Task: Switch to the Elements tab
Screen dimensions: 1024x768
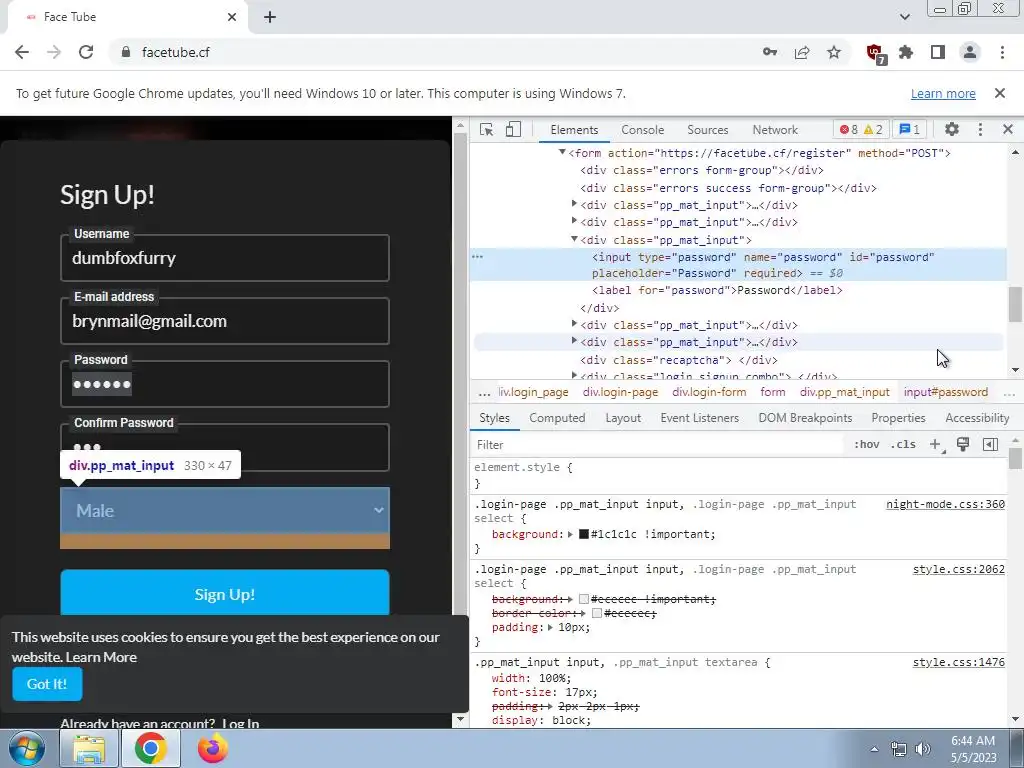Action: coord(574,130)
